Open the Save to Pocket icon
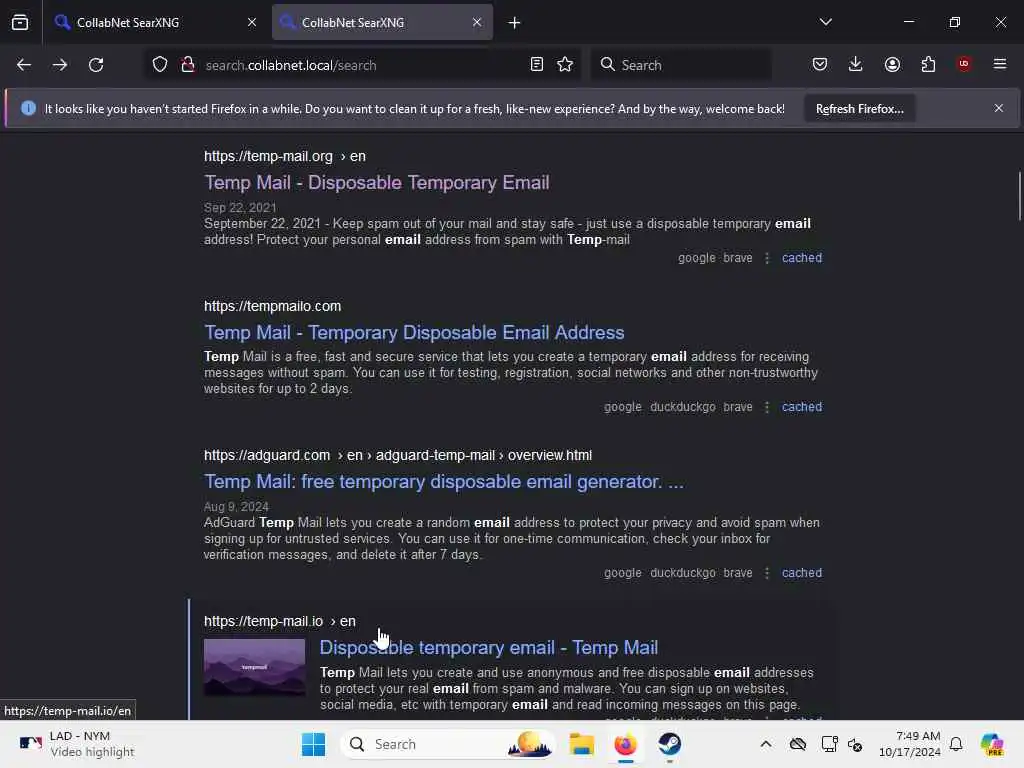Screen dimensions: 1024x768 pos(820,65)
